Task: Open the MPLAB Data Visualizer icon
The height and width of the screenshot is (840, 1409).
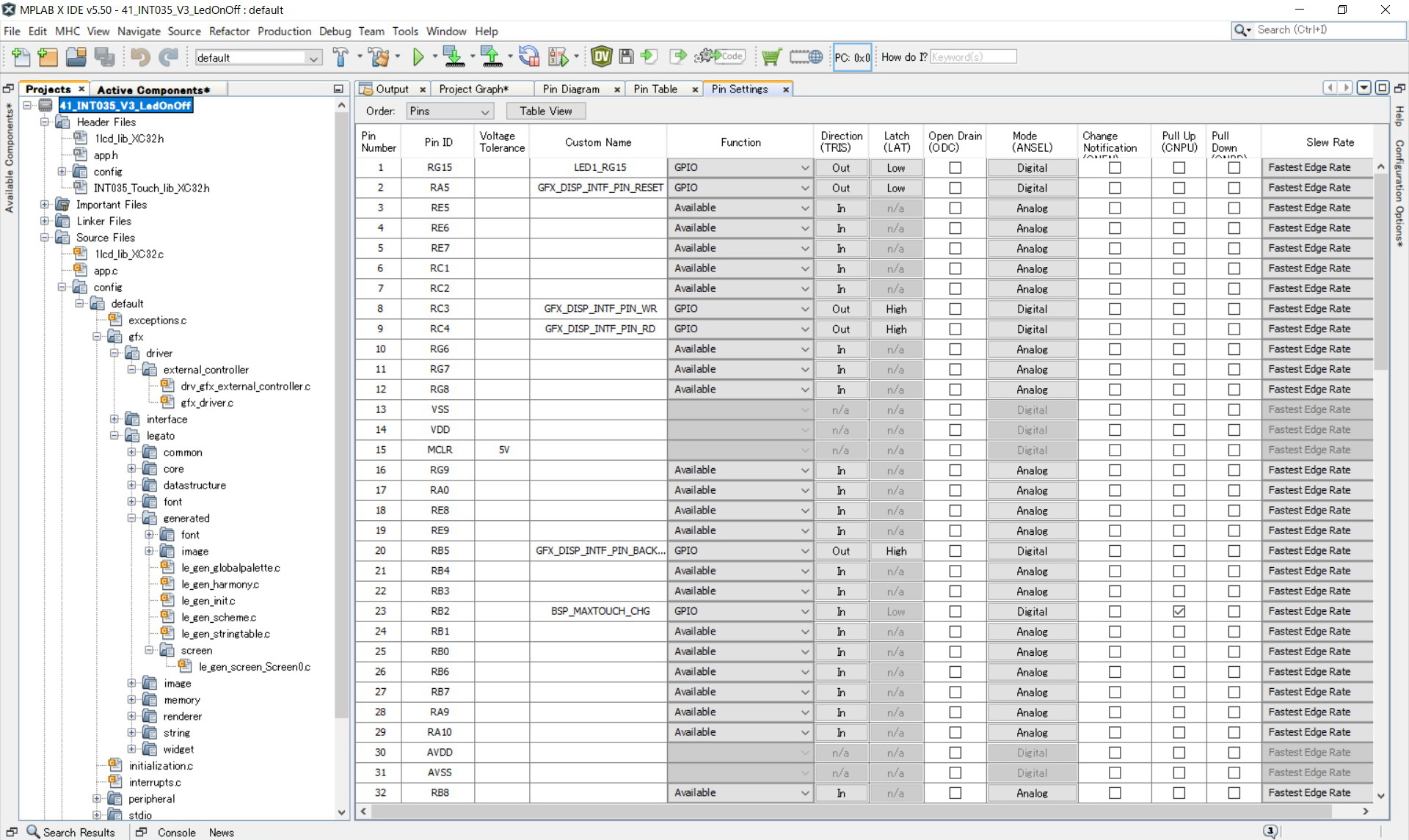Action: [601, 56]
